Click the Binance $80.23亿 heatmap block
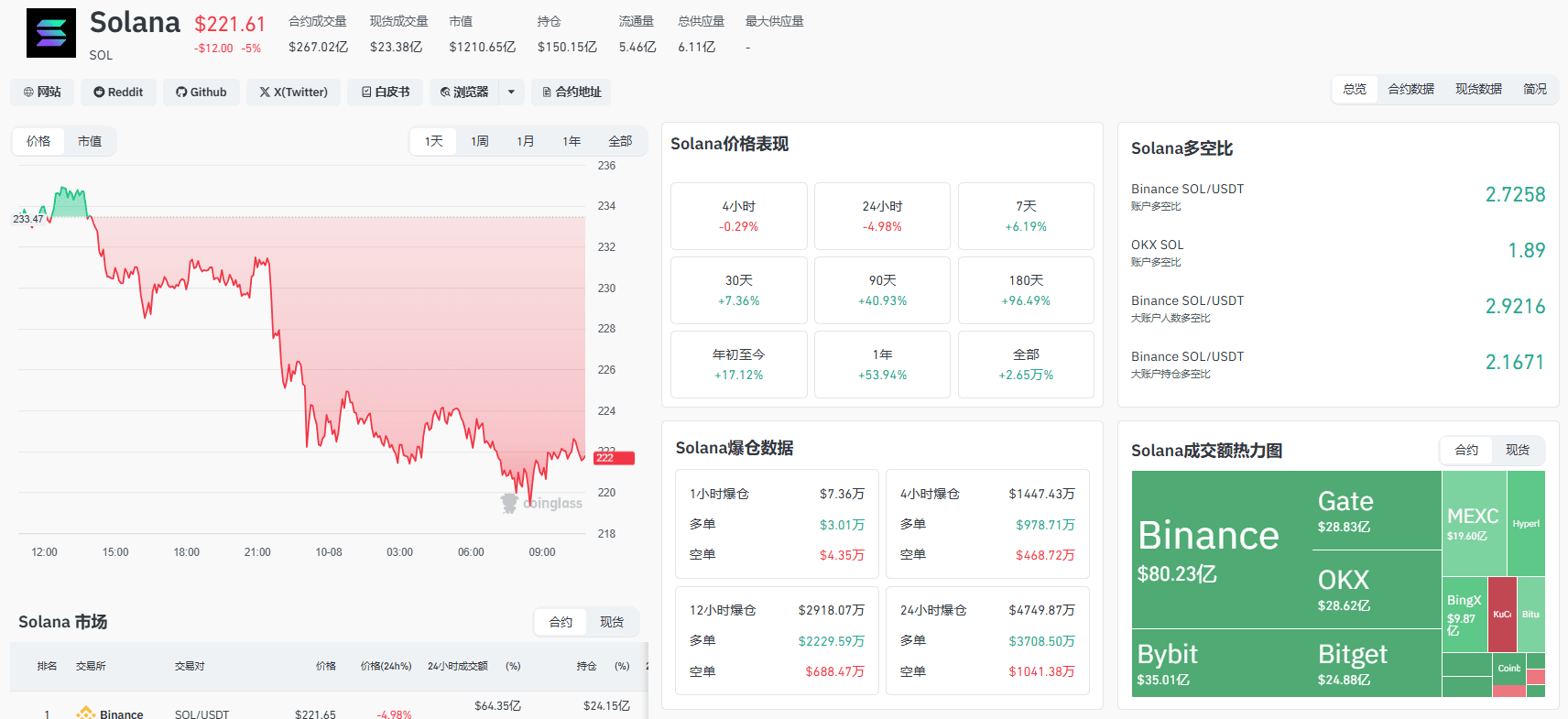 click(1222, 550)
